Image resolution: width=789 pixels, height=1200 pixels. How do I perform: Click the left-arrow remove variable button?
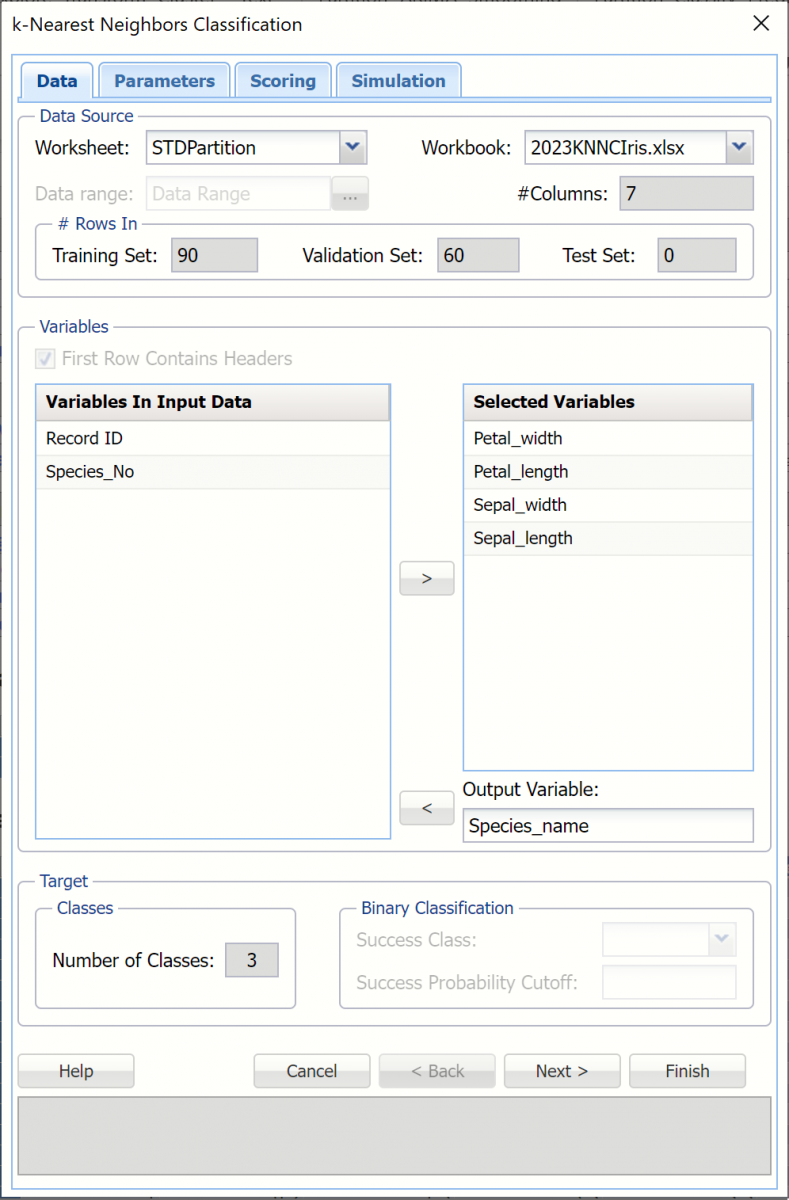(426, 808)
